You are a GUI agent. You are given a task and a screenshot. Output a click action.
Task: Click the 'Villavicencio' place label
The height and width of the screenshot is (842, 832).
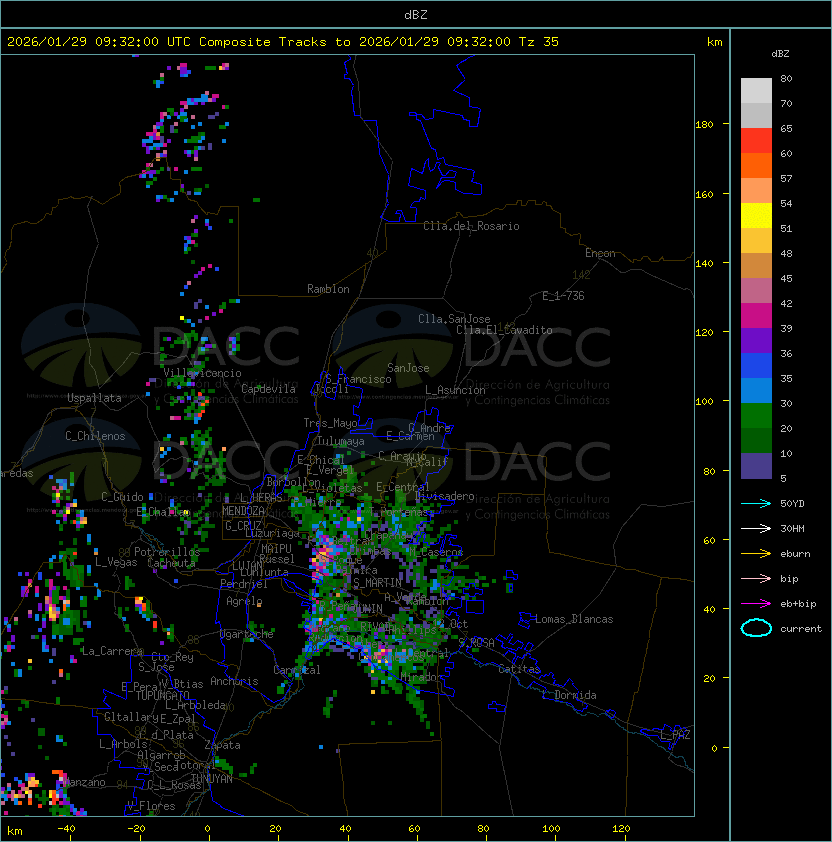pos(202,373)
